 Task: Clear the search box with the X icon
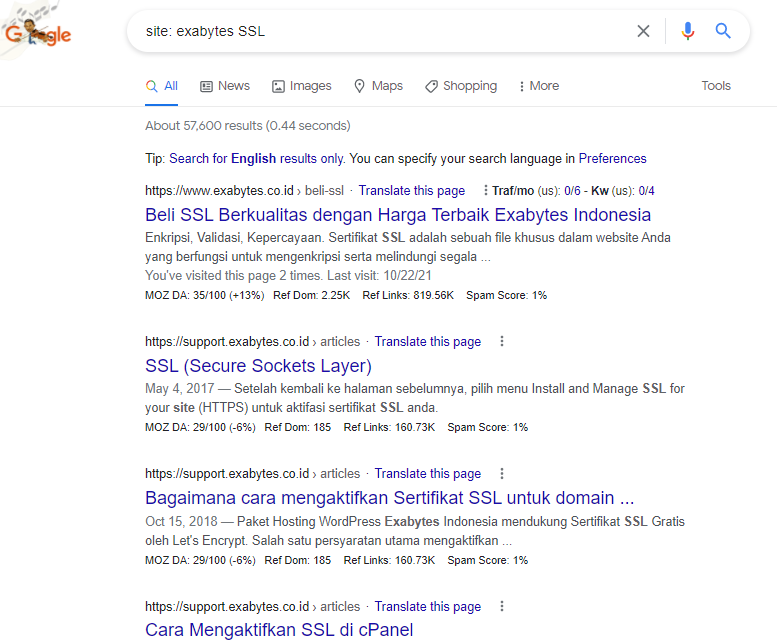click(643, 31)
